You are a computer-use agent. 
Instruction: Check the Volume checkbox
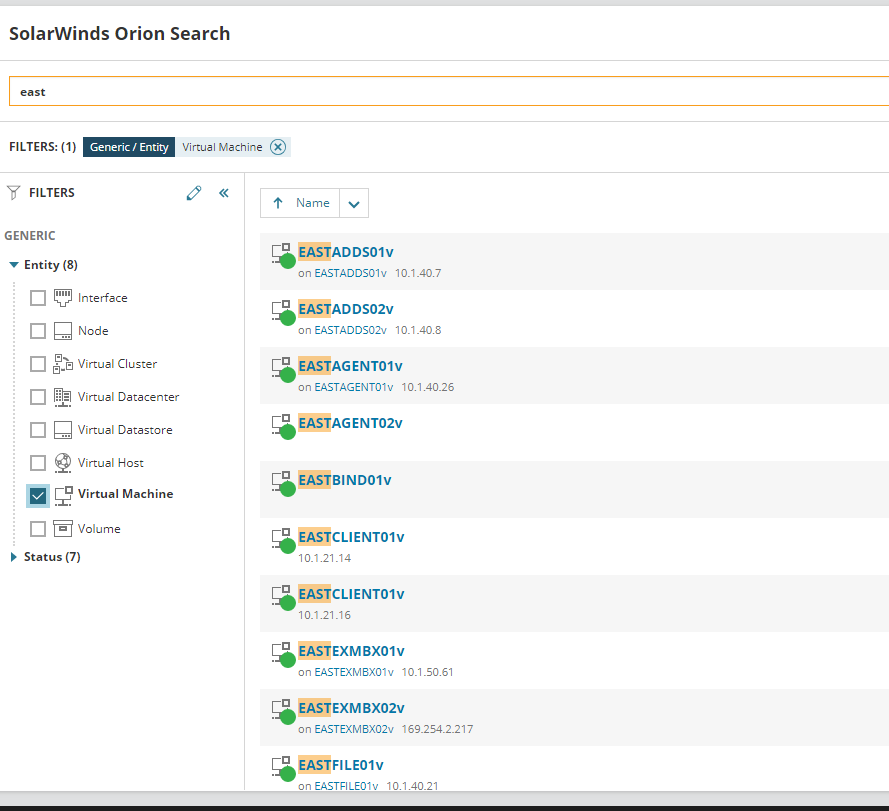(x=38, y=529)
